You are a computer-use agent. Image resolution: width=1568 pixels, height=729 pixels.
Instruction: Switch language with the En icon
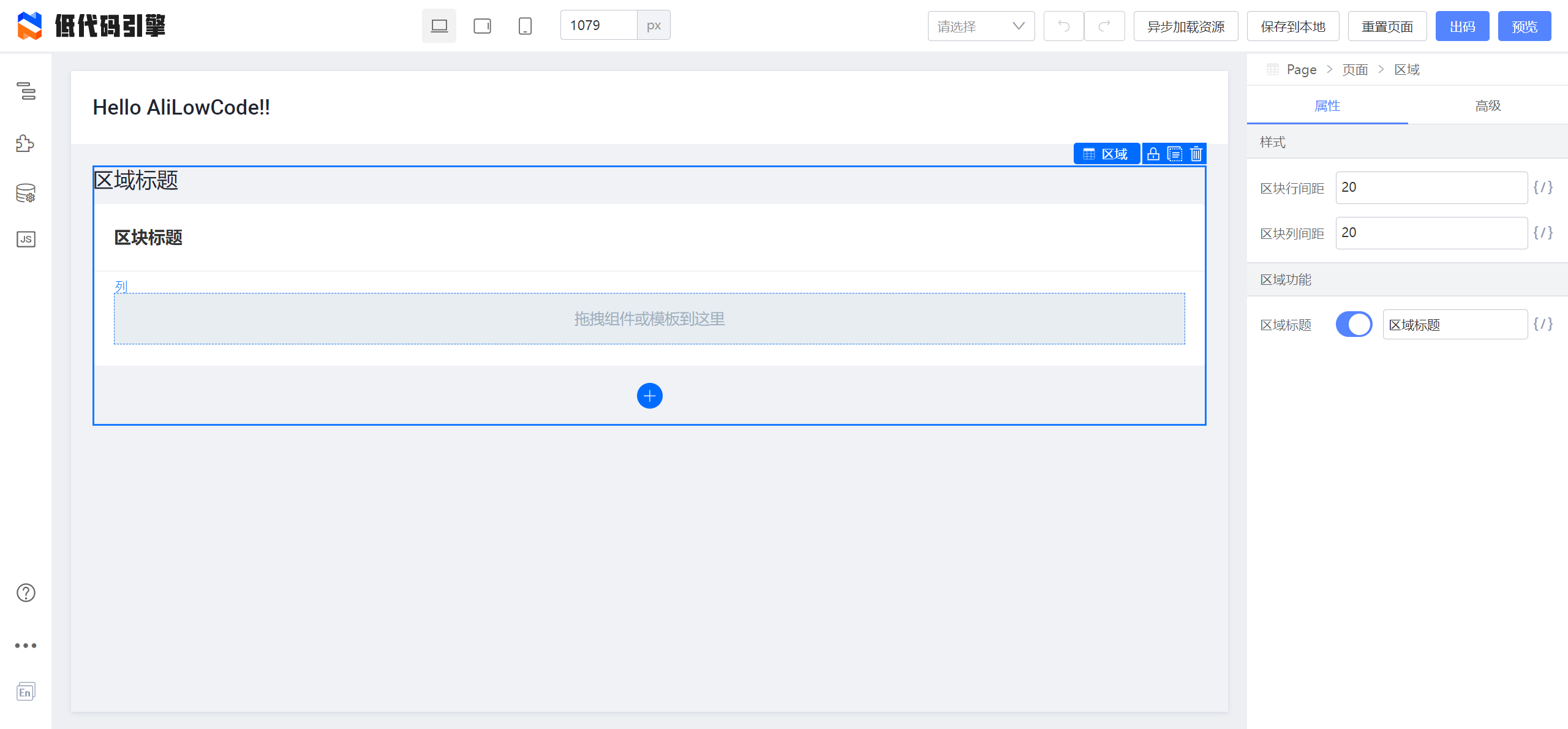[26, 692]
